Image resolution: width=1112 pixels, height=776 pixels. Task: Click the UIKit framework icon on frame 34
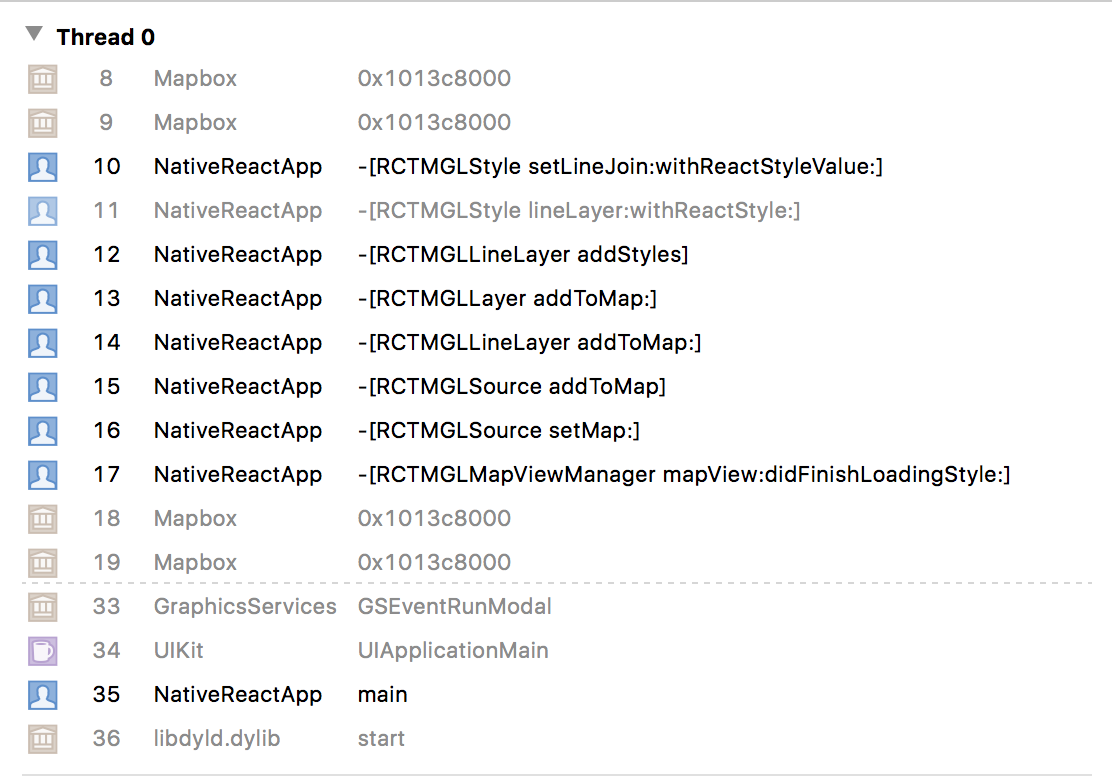click(x=42, y=650)
